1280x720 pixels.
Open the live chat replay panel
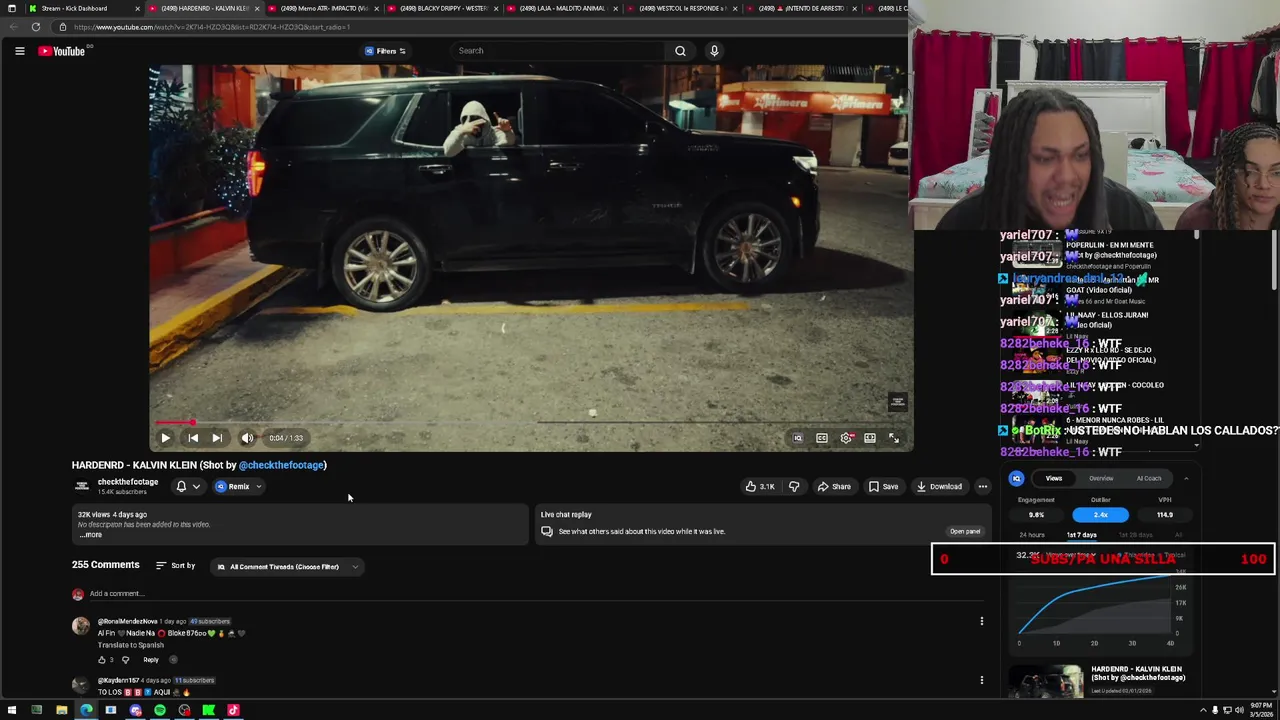[x=965, y=531]
